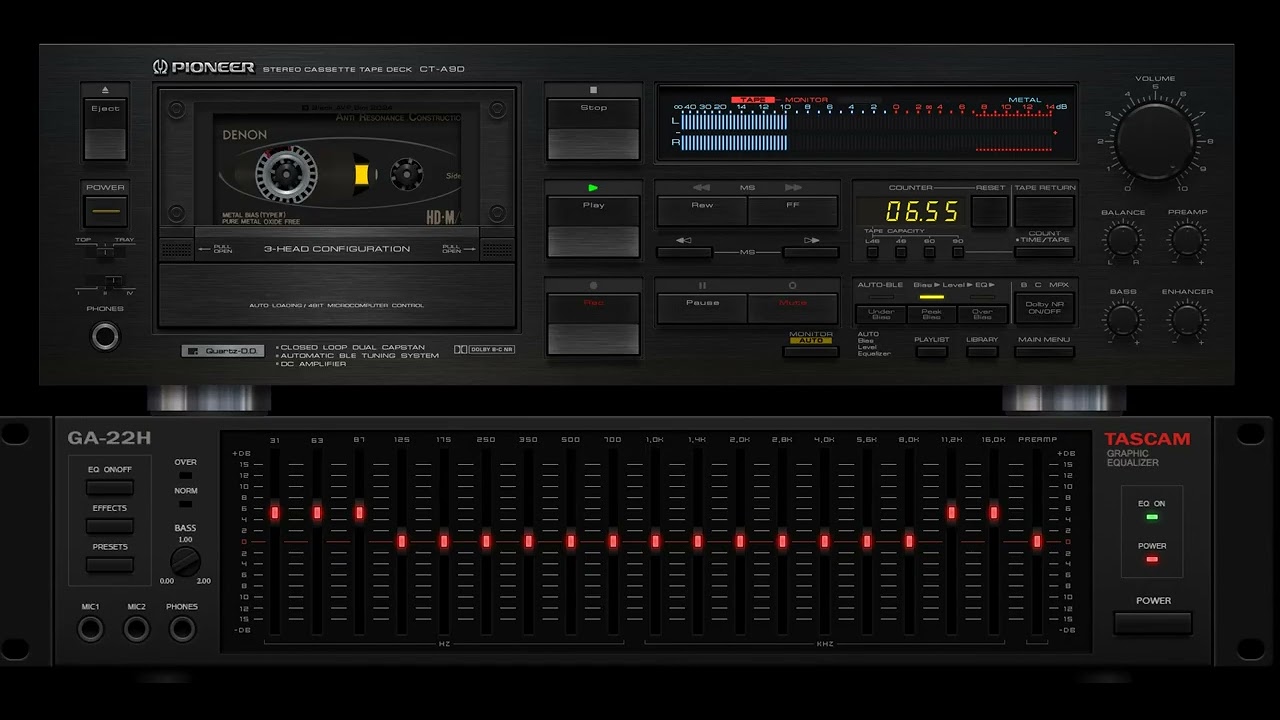Stop tape playback
Image resolution: width=1280 pixels, height=720 pixels.
coord(593,129)
